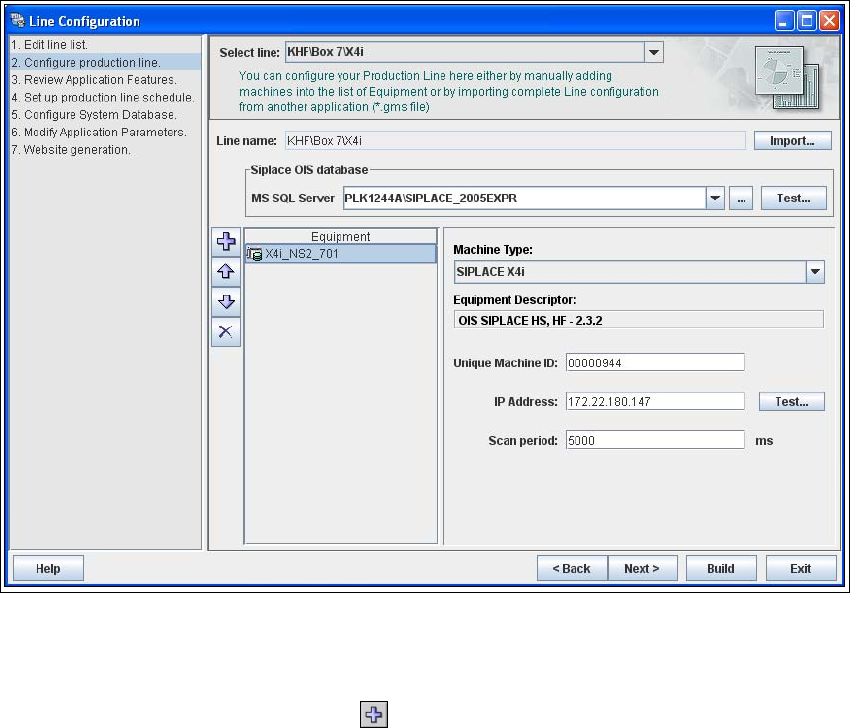850x728 pixels.
Task: Close the Line Configuration window
Action: tap(829, 21)
